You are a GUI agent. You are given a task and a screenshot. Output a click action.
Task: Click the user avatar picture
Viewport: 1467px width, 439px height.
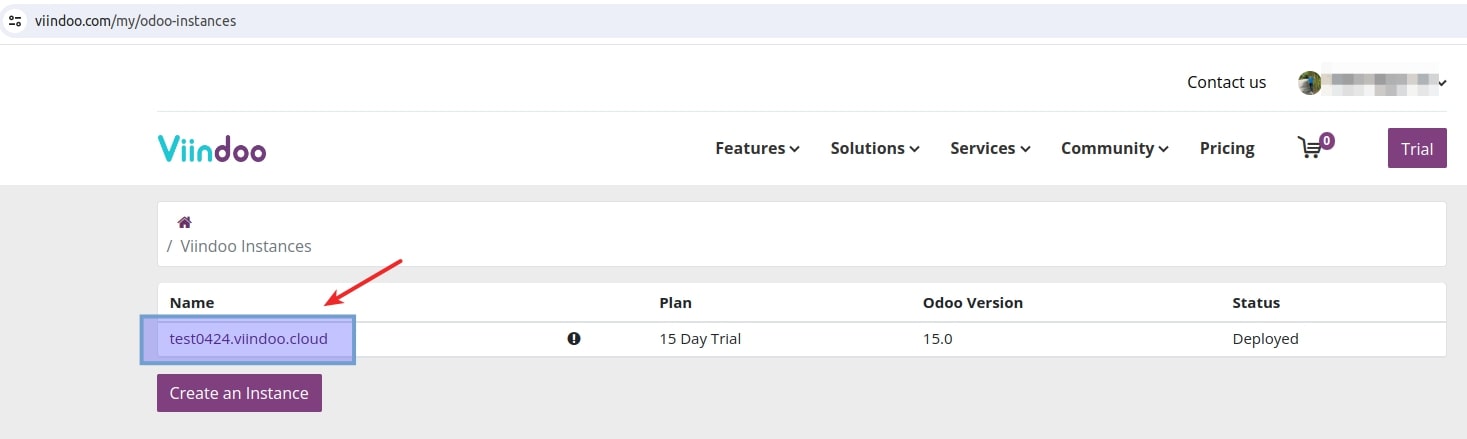point(1309,83)
